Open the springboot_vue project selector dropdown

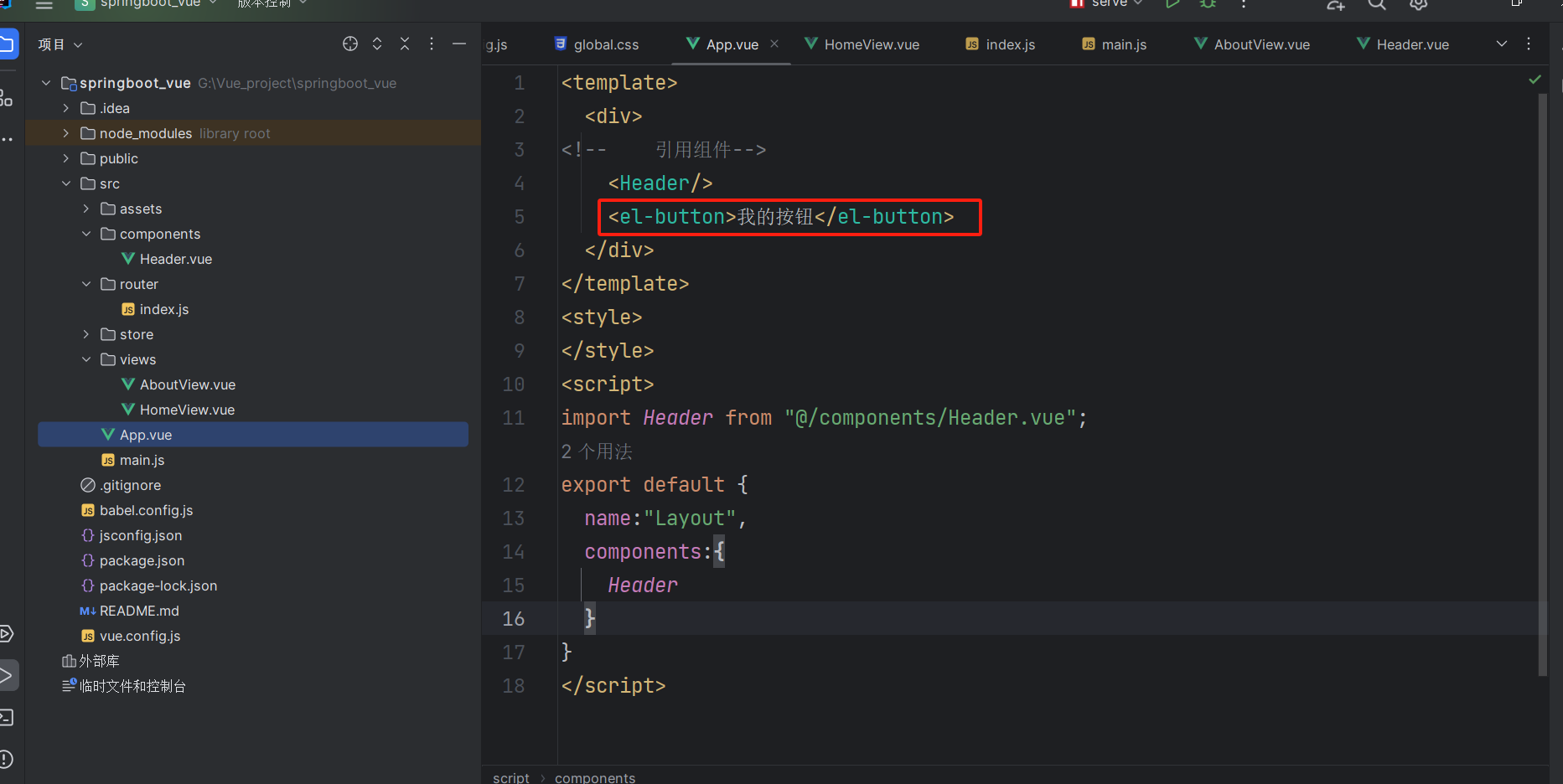pos(147,4)
